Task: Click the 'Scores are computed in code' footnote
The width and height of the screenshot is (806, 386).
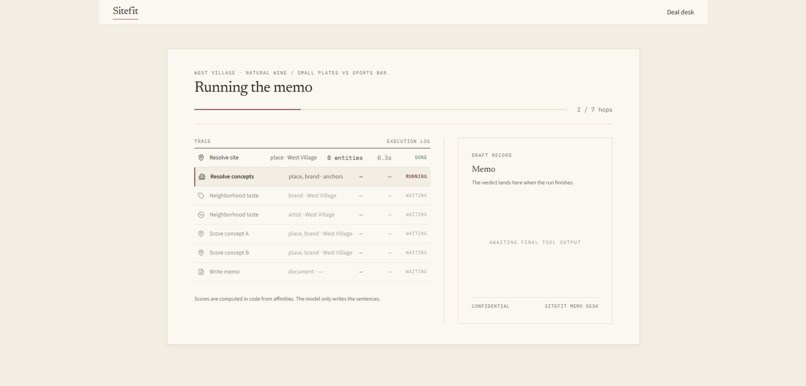Action: [287, 299]
